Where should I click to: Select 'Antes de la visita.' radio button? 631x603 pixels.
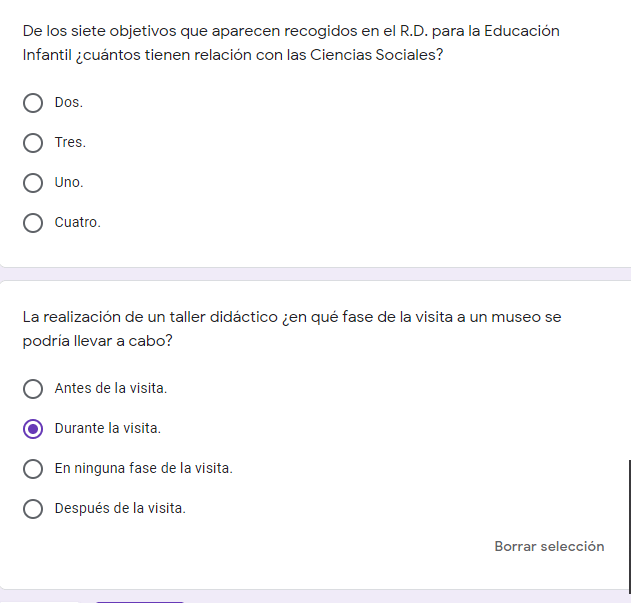click(x=33, y=388)
